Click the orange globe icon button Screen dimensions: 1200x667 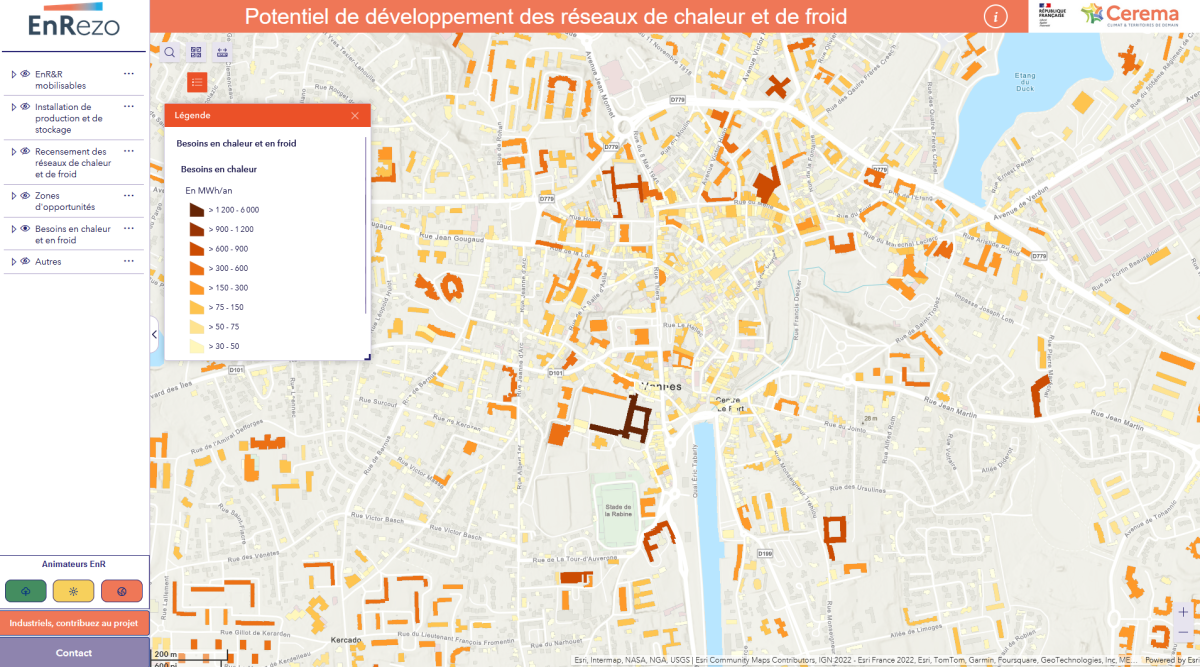coord(121,591)
